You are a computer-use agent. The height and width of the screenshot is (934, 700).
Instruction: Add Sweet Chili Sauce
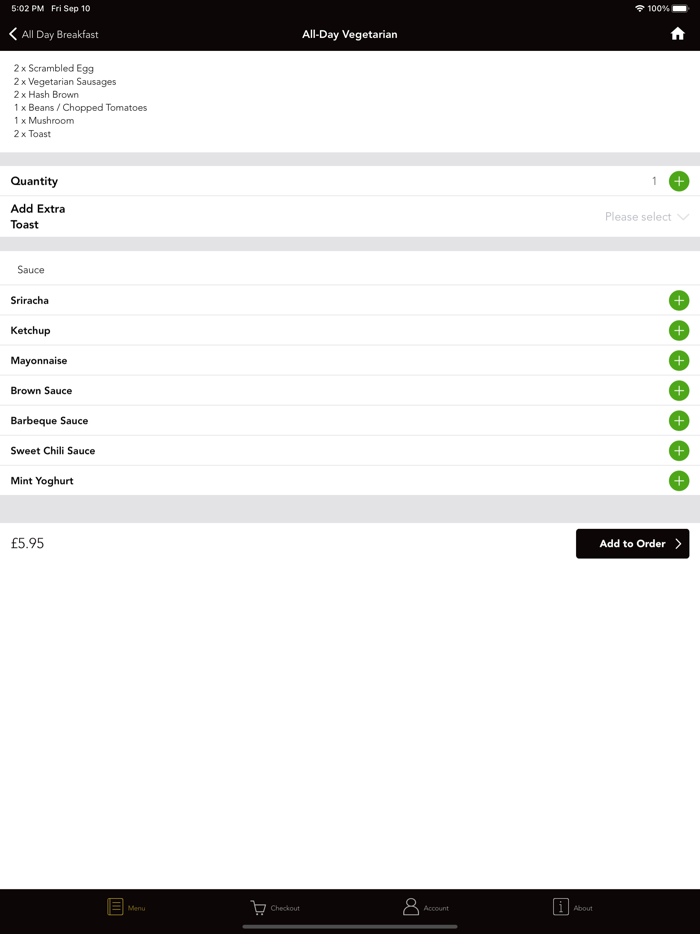[x=679, y=450]
